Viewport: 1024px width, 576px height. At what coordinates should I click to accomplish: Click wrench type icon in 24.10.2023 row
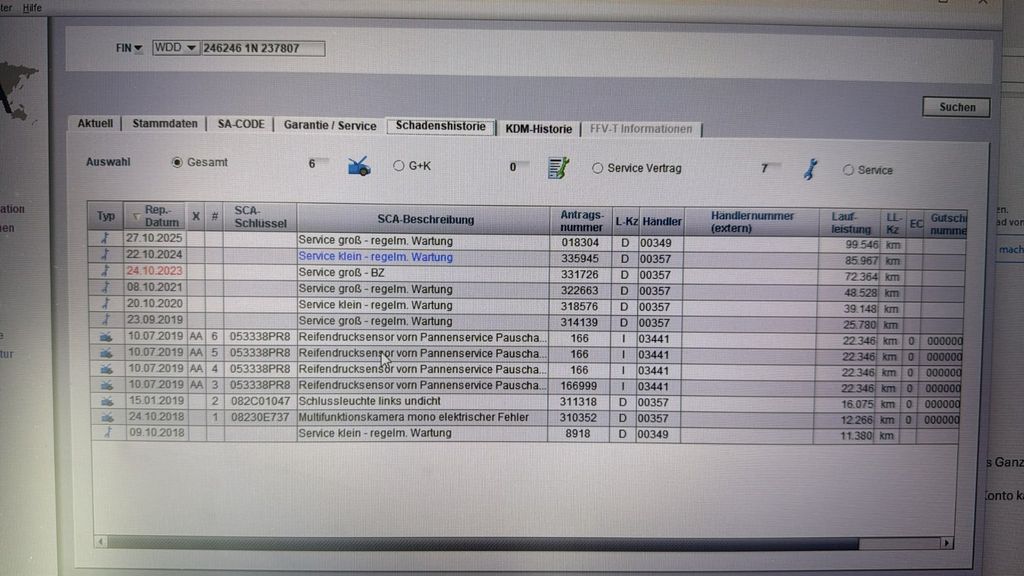(105, 271)
